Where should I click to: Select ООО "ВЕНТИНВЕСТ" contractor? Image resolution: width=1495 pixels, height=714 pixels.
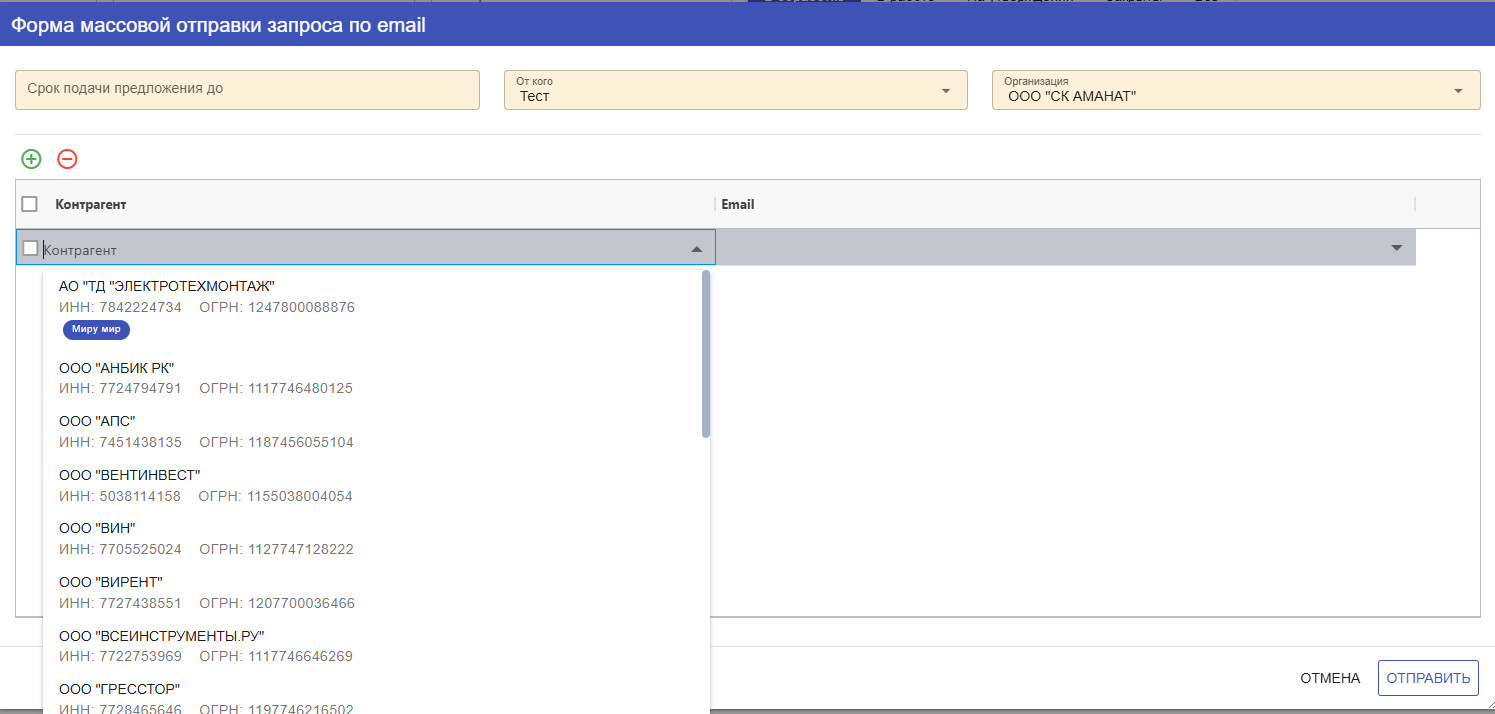point(130,475)
